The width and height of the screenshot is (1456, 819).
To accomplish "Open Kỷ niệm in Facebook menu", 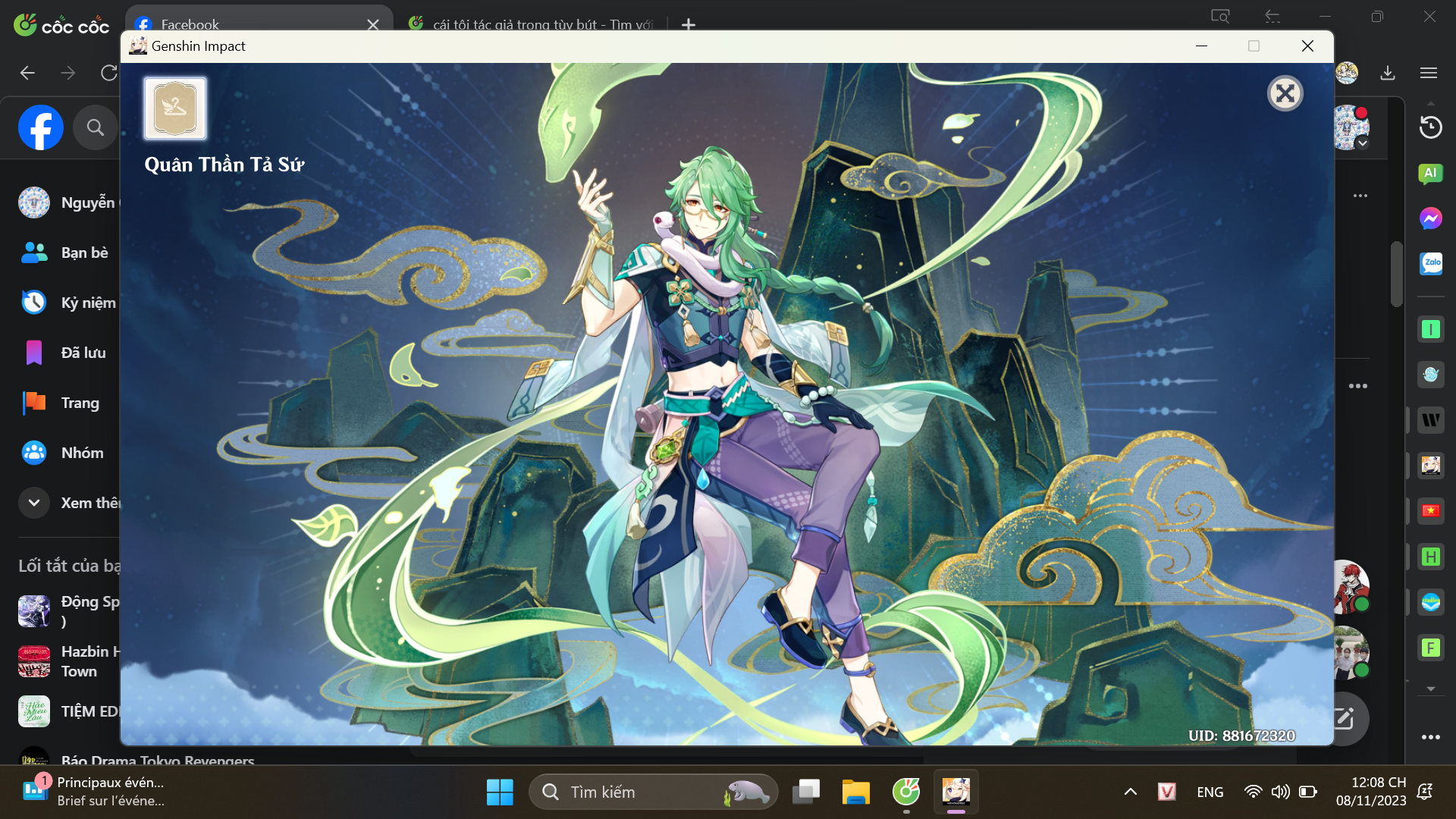I will (68, 303).
